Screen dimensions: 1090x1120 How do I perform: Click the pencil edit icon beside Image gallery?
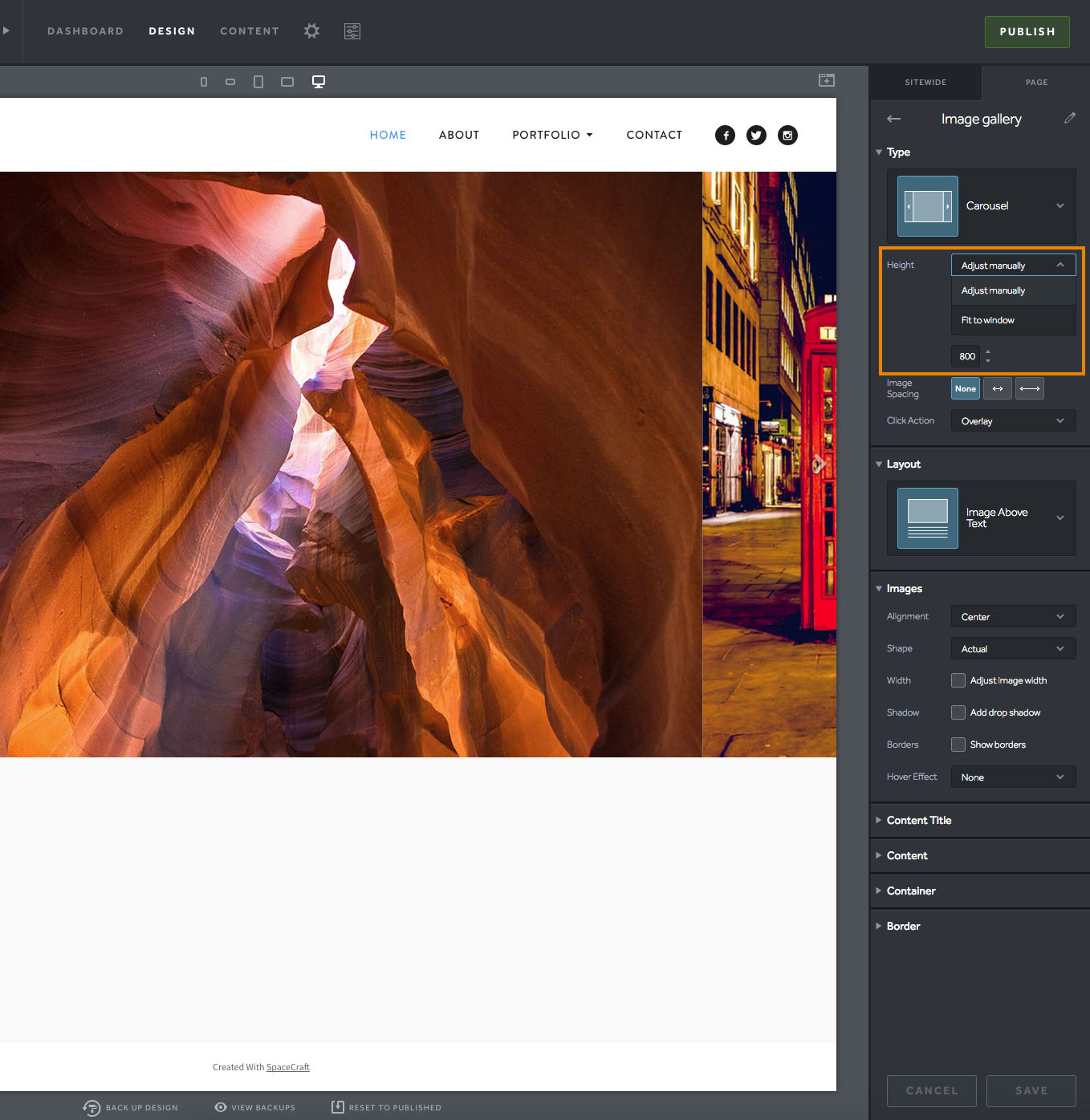point(1069,119)
